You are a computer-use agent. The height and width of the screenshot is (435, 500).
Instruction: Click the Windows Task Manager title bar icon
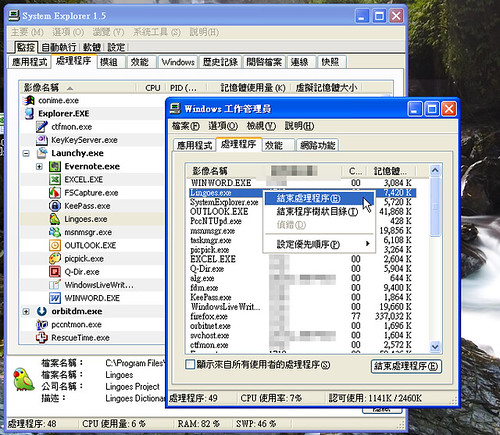(175, 109)
